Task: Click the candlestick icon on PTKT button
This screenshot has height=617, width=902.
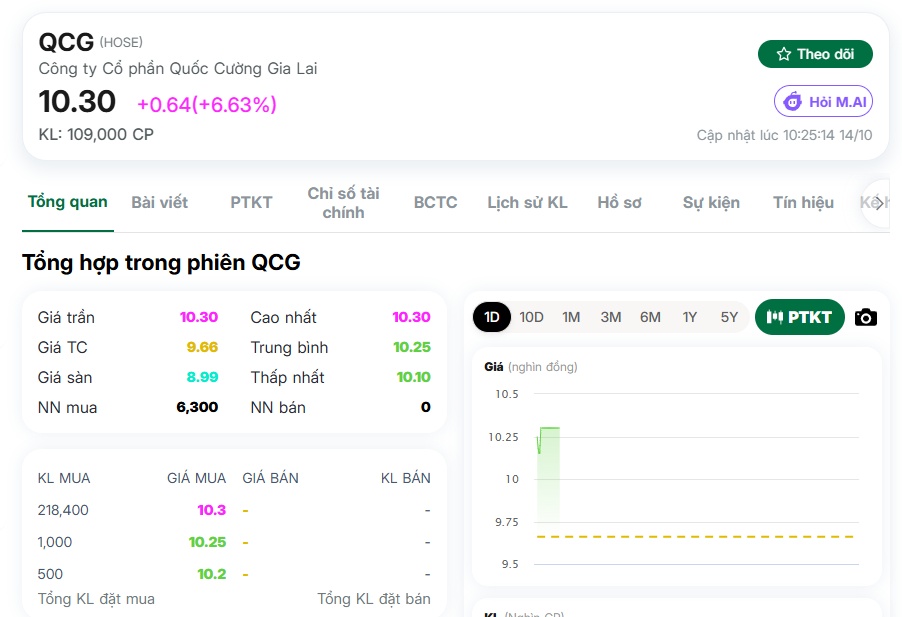Action: [x=774, y=317]
